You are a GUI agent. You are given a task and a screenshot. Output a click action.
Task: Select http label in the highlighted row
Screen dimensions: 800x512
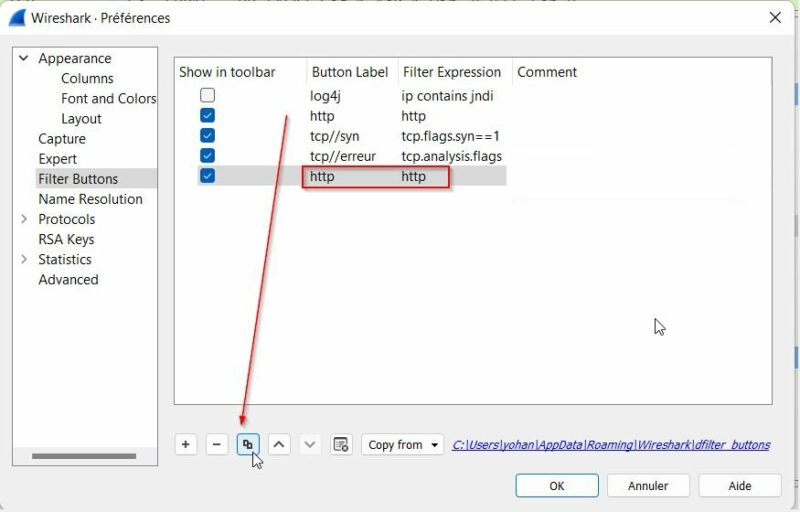coord(322,176)
